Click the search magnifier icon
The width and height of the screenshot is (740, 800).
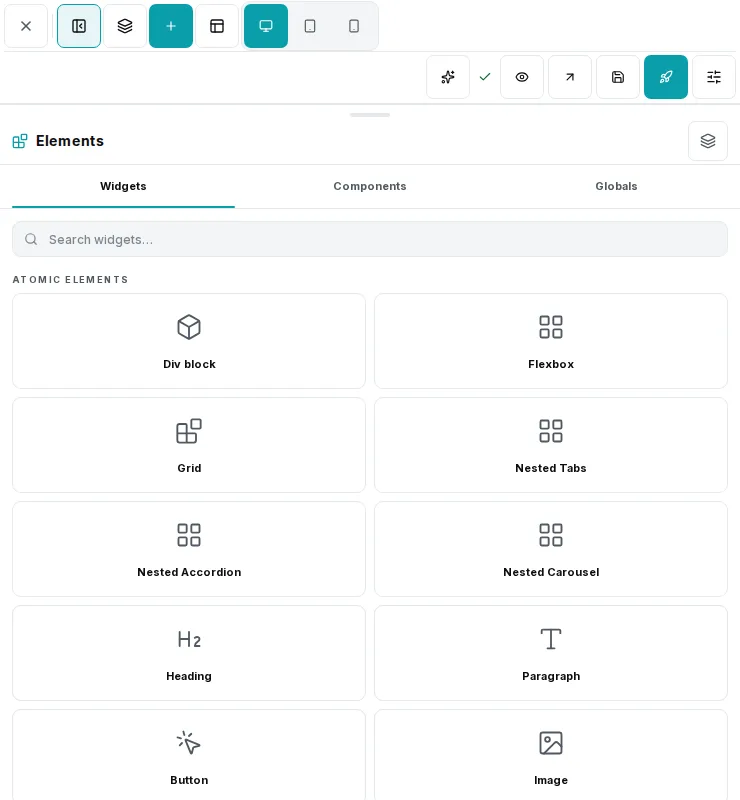(31, 239)
